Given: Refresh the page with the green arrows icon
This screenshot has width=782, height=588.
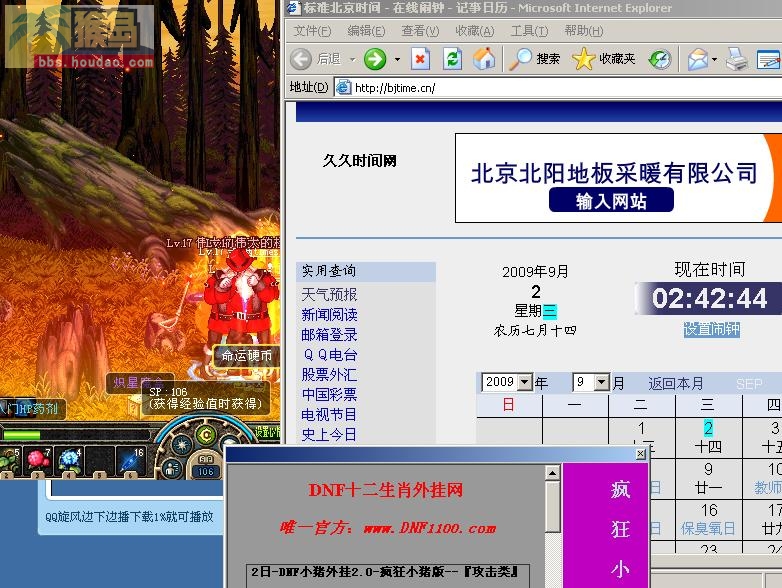Looking at the screenshot, I should (x=452, y=59).
